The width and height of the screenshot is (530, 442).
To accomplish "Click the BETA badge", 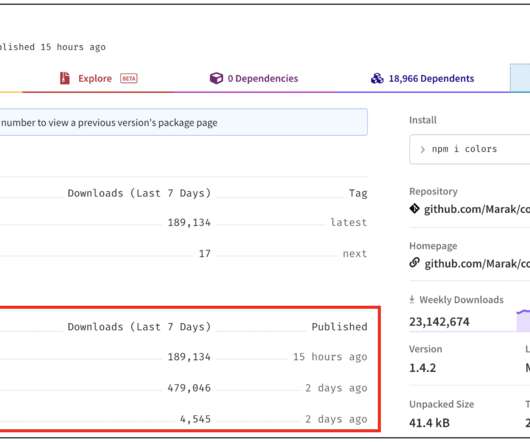I will coord(129,78).
